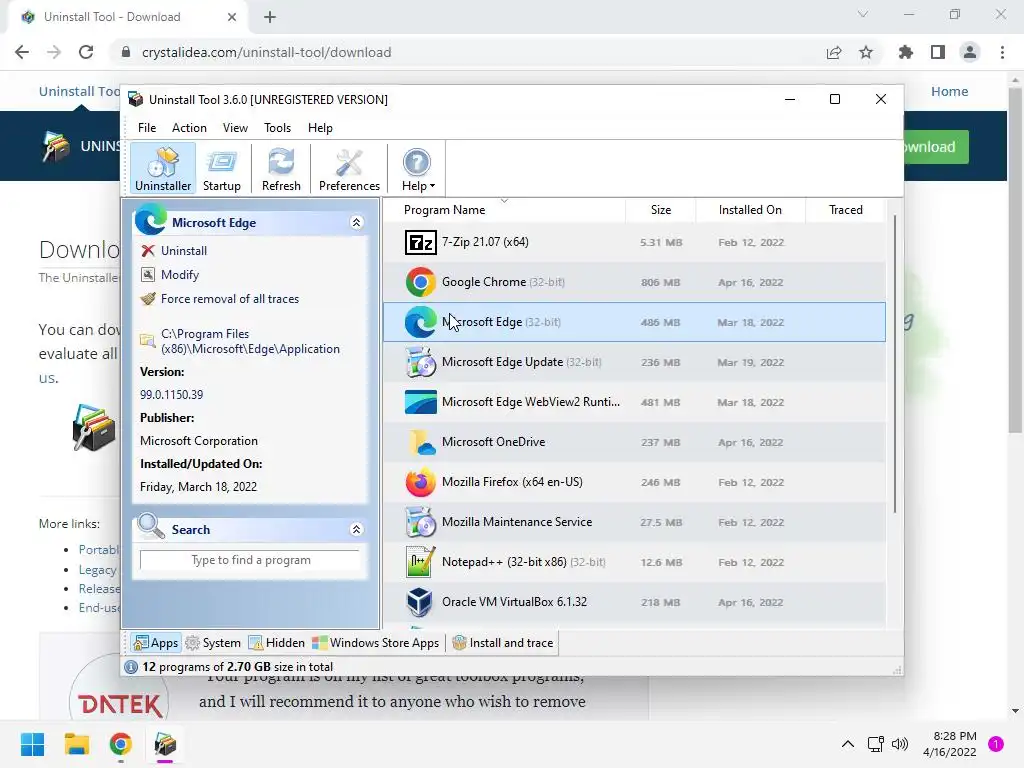1024x768 pixels.
Task: Select the Mozilla Firefox icon in the list
Action: click(x=420, y=482)
